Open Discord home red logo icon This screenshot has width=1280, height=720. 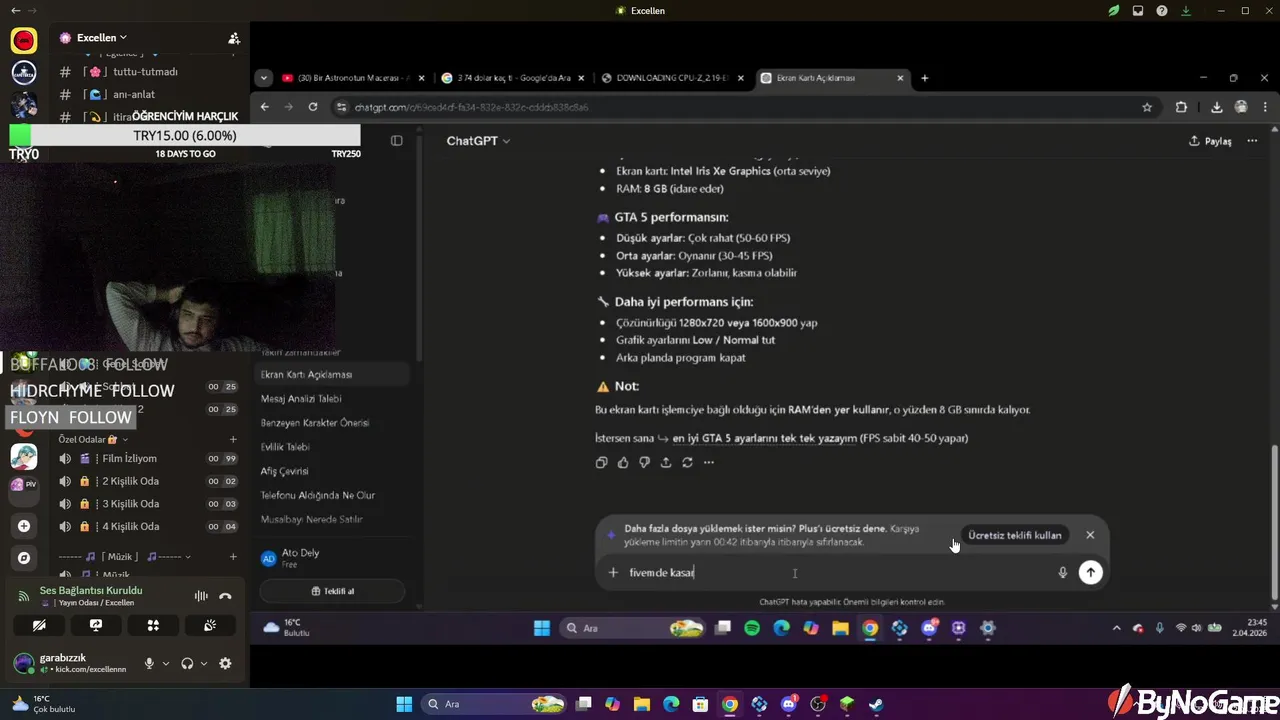coord(24,40)
